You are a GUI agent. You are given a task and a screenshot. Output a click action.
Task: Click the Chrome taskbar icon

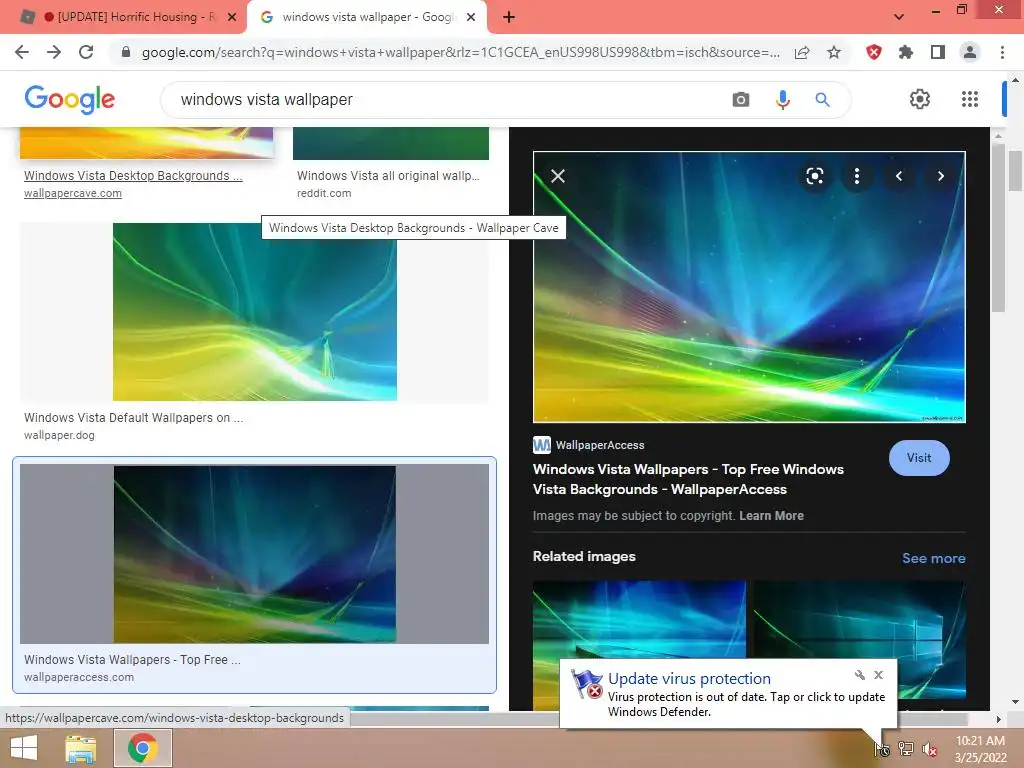[x=143, y=748]
